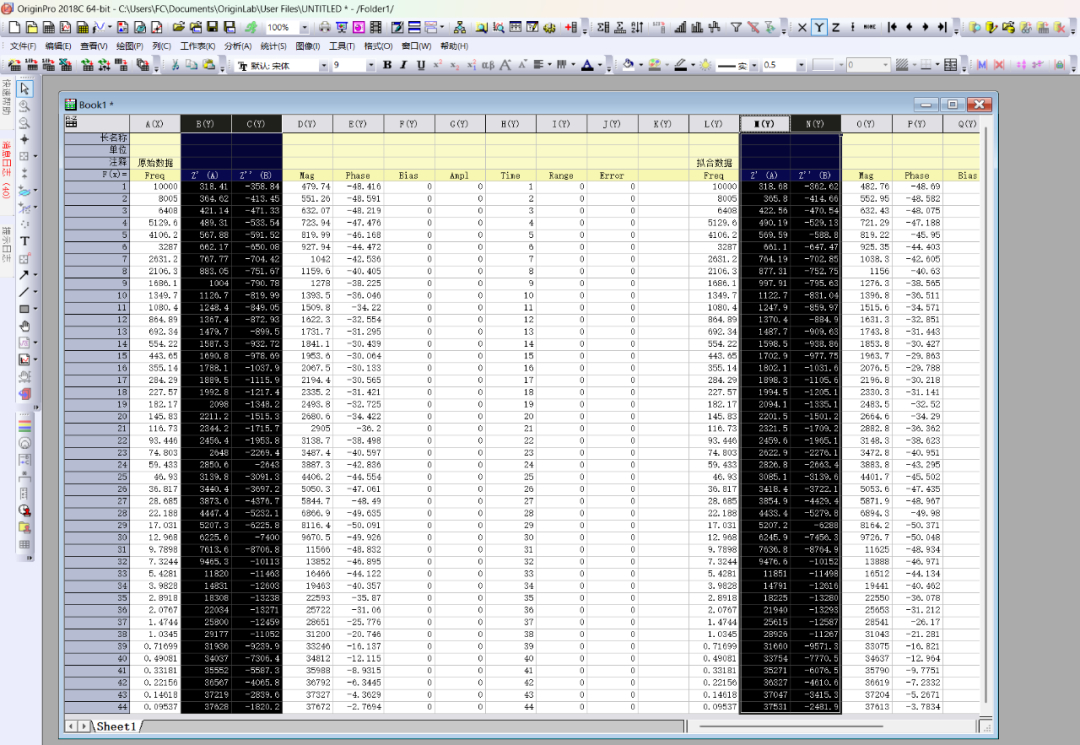1080x745 pixels.
Task: Click the column Statistics sigma icon
Action: (x=603, y=28)
